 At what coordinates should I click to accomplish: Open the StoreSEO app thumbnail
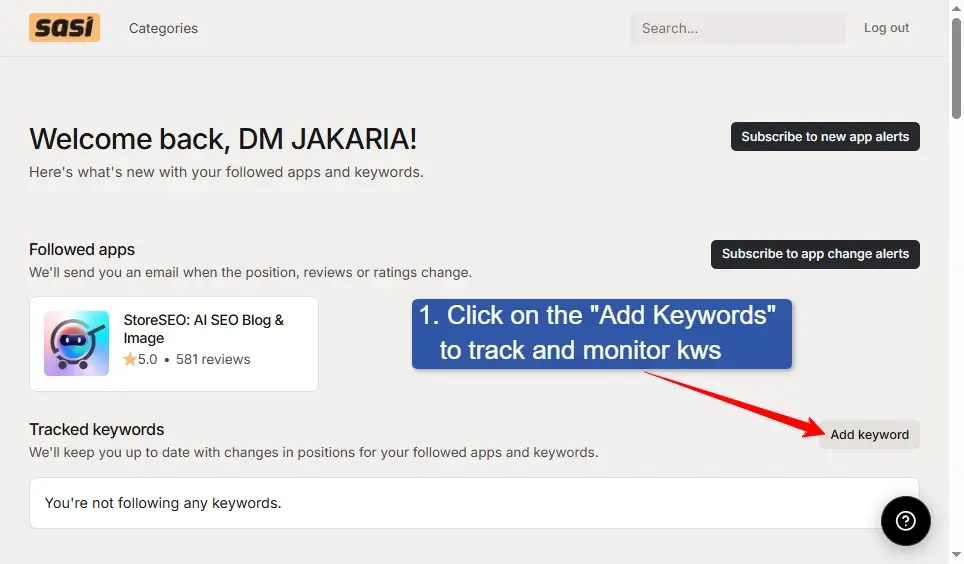coord(76,343)
